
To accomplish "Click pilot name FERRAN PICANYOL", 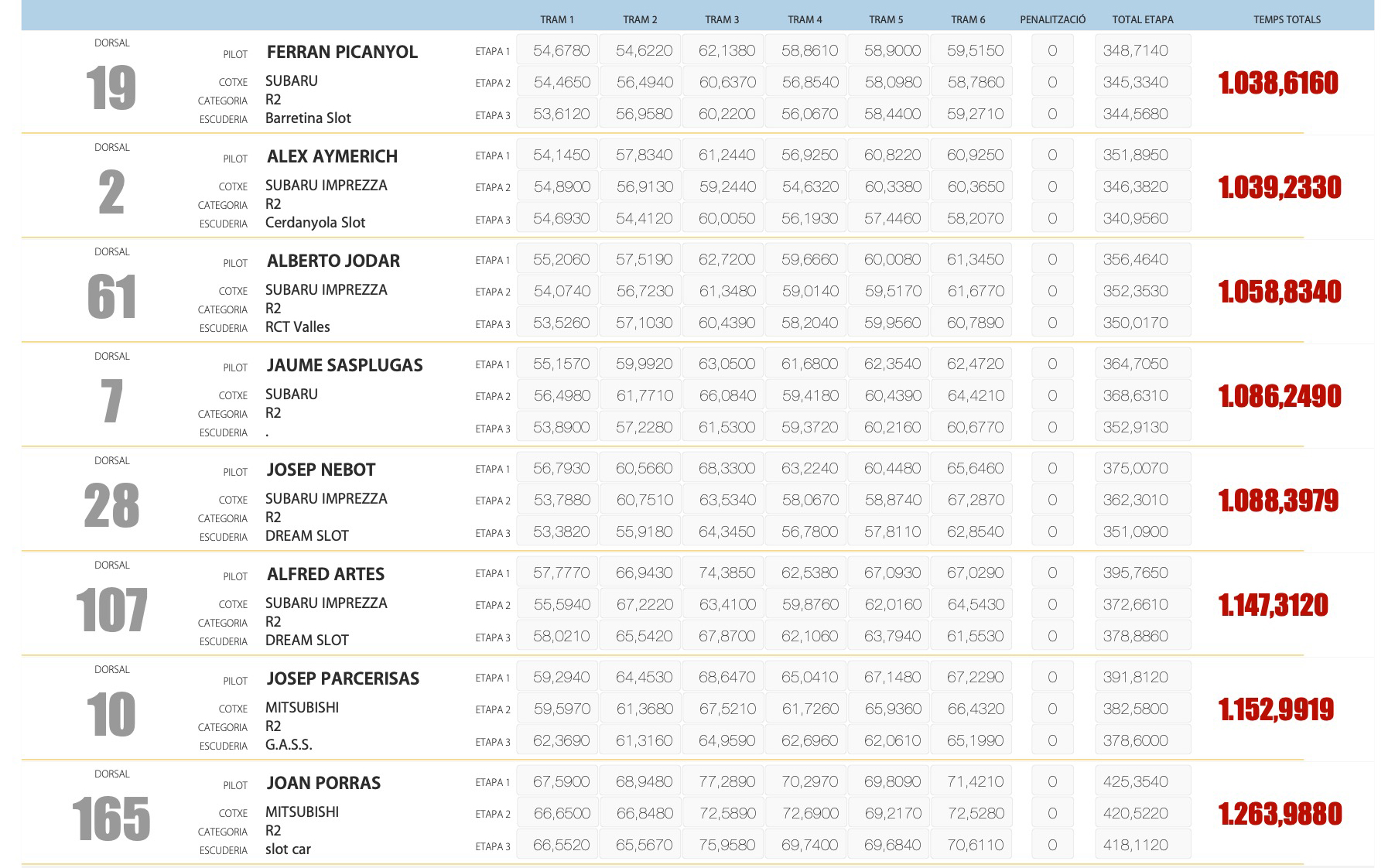I will coord(342,52).
